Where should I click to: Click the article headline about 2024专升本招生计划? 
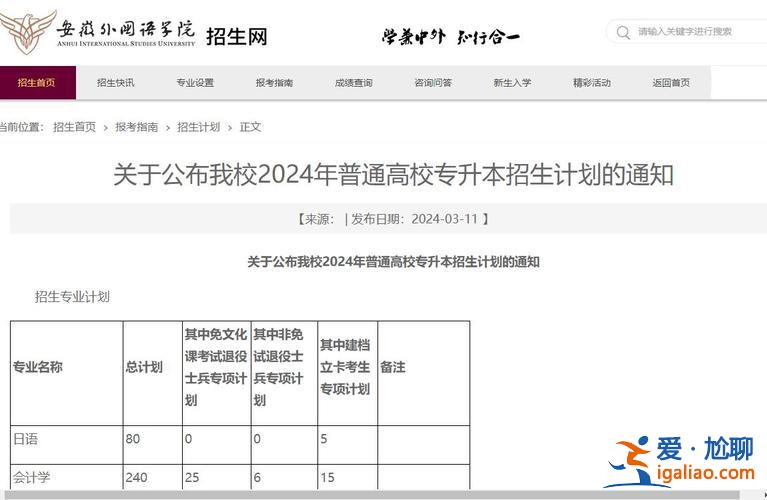(393, 175)
